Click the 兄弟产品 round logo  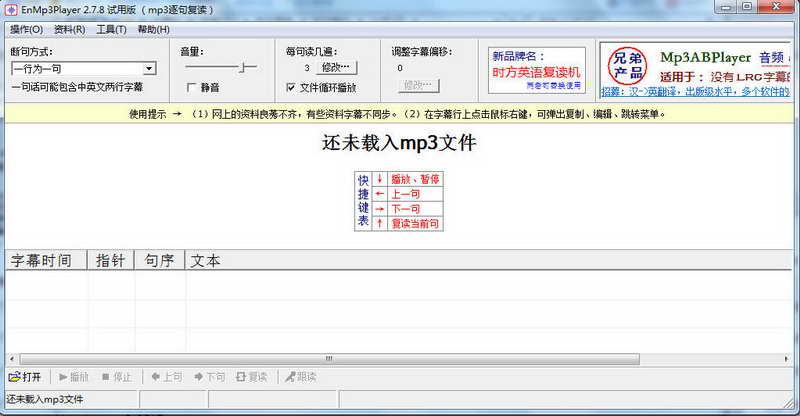click(628, 66)
